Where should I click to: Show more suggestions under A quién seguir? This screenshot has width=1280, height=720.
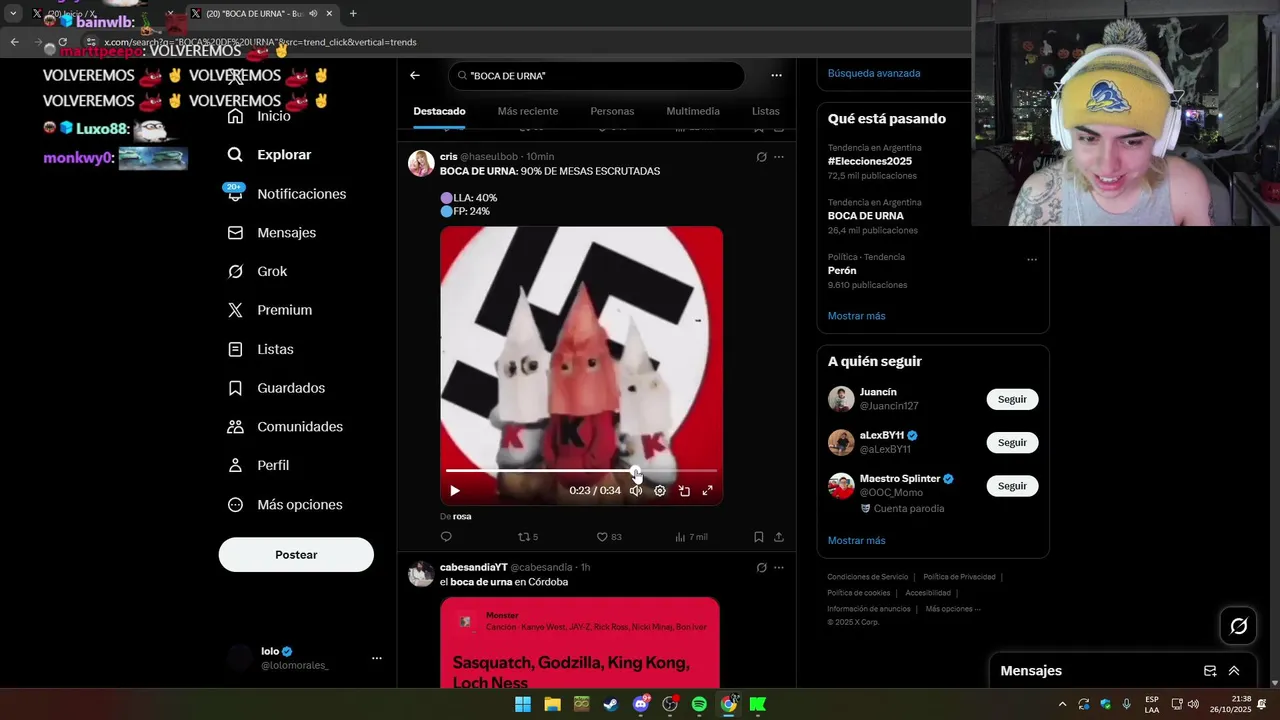(x=856, y=541)
